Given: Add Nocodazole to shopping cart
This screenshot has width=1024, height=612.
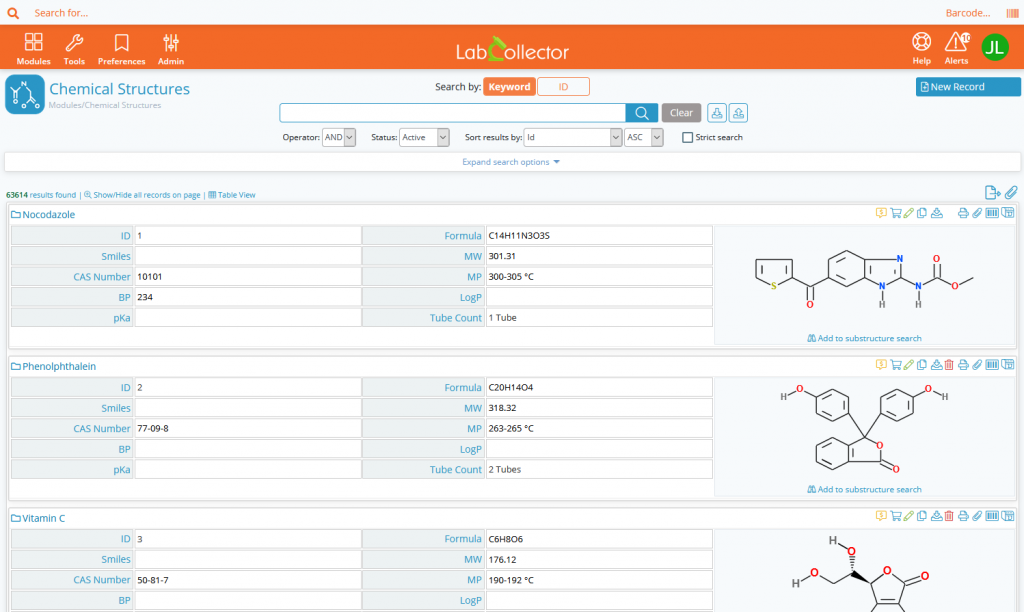Looking at the screenshot, I should pos(895,213).
